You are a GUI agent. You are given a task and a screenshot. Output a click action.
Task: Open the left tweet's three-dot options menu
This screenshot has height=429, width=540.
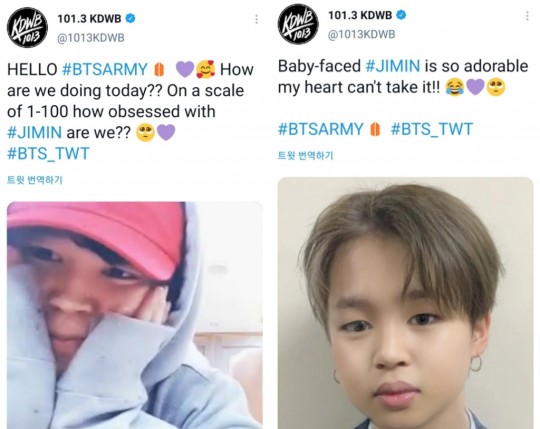coord(256,19)
